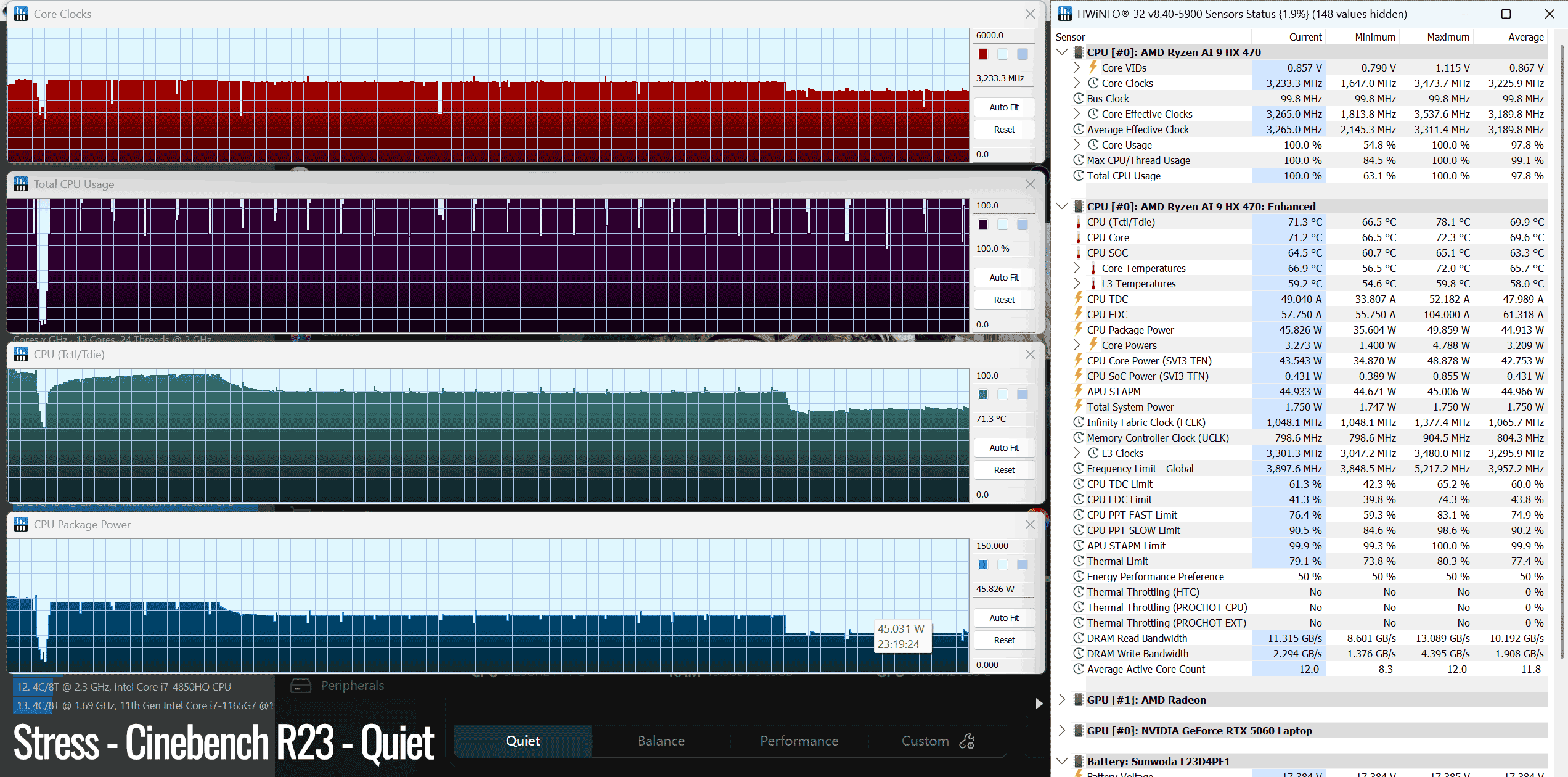Select the Quiet performance mode
1568x777 pixels.
523,741
